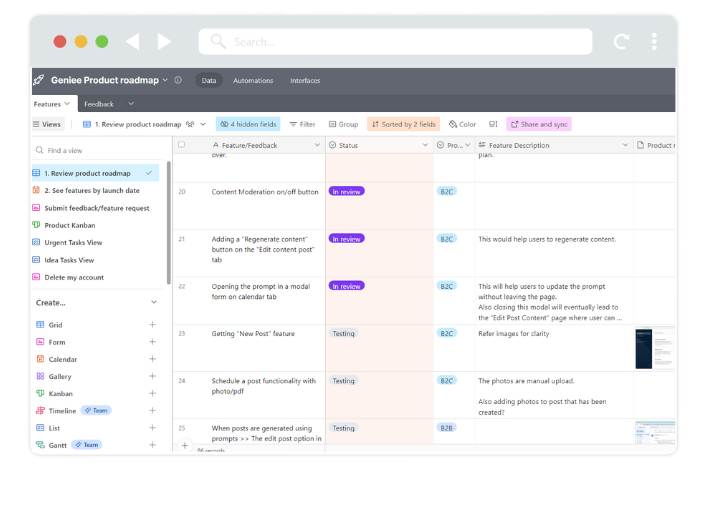Collapse the Create... section
Viewport: 705px width, 529px height.
(154, 302)
